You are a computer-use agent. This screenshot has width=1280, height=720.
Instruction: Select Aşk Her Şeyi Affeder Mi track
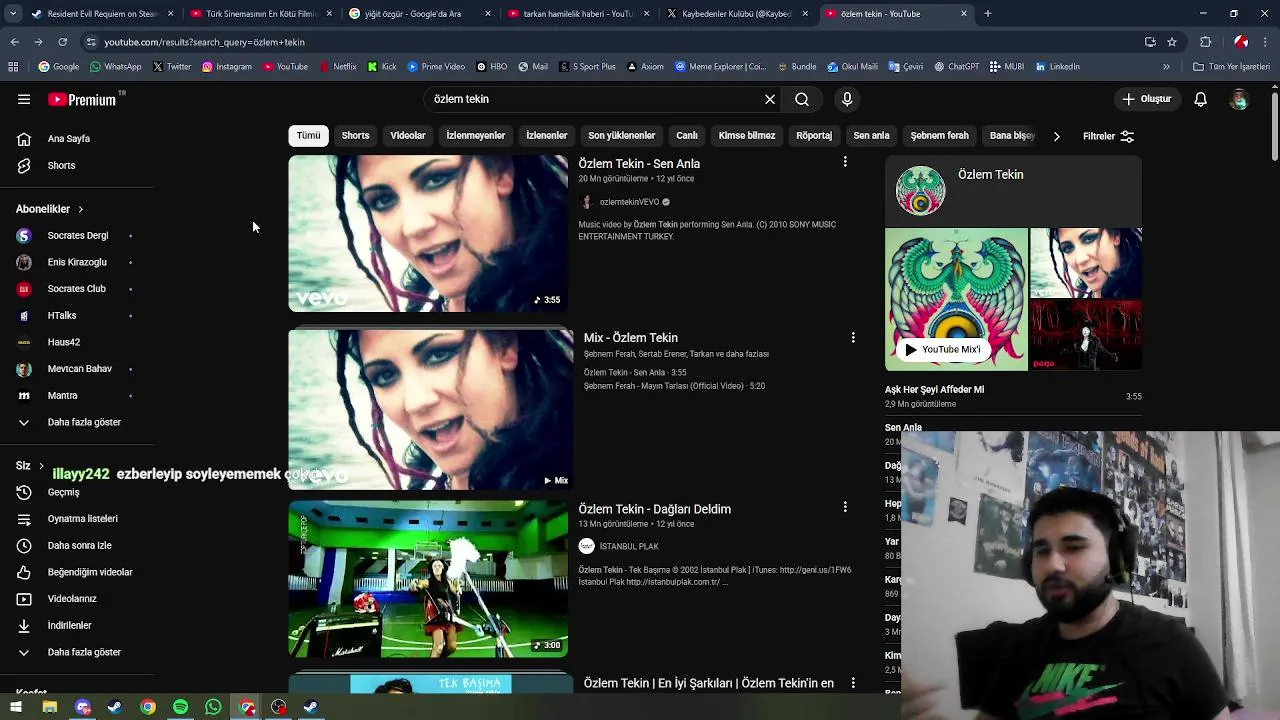click(x=1013, y=396)
